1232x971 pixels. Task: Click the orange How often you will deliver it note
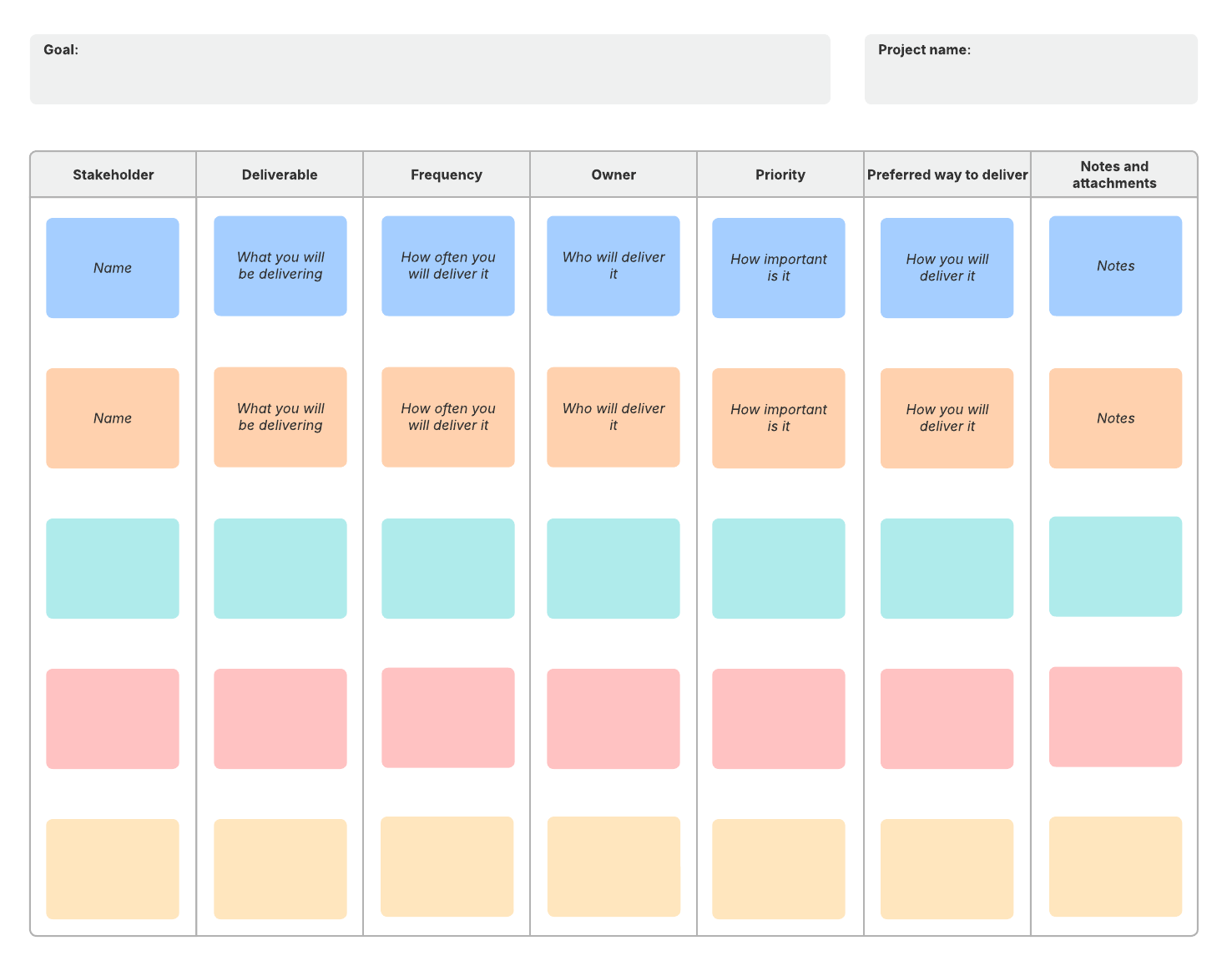[448, 417]
